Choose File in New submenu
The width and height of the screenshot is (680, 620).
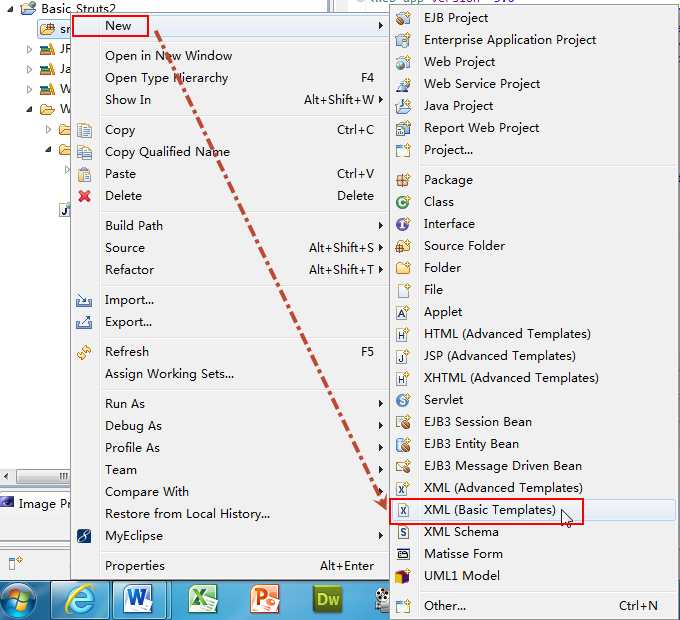click(433, 290)
